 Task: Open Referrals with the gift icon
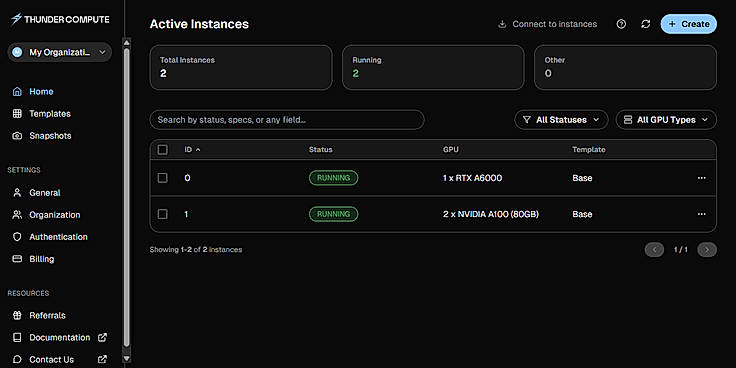[17, 315]
